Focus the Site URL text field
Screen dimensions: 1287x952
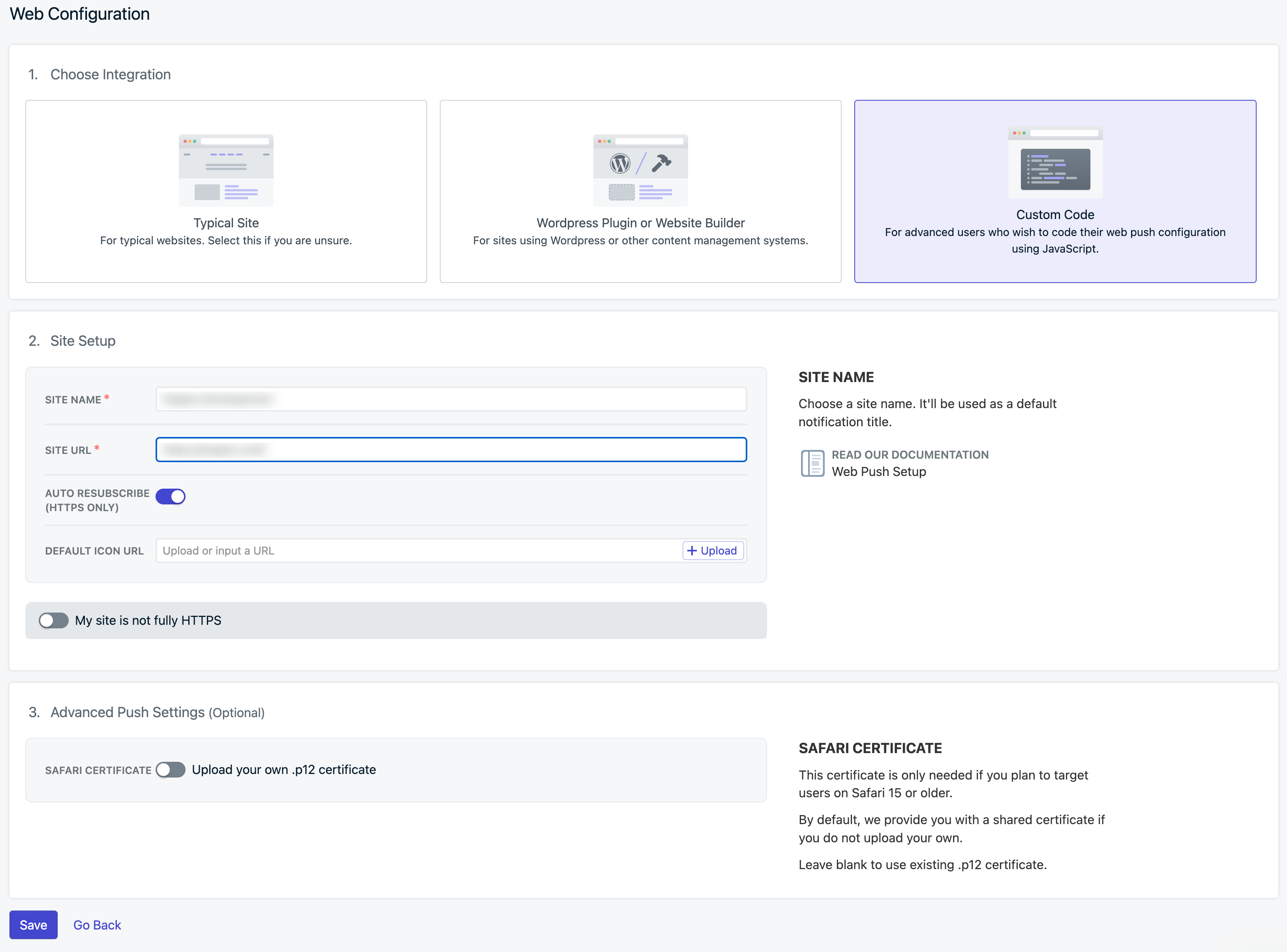click(451, 450)
